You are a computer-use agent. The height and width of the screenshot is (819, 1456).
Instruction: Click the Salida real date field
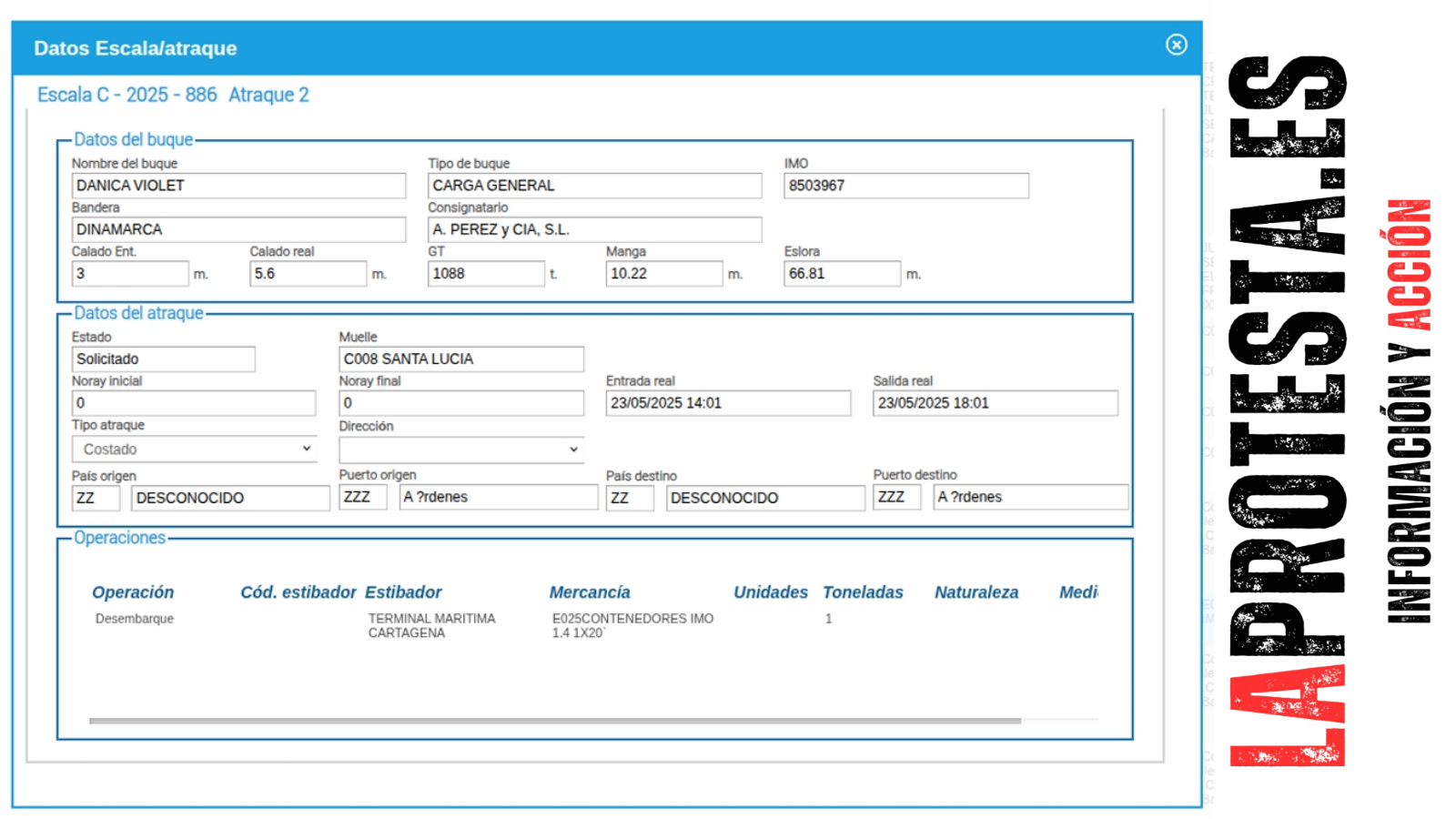tap(996, 403)
